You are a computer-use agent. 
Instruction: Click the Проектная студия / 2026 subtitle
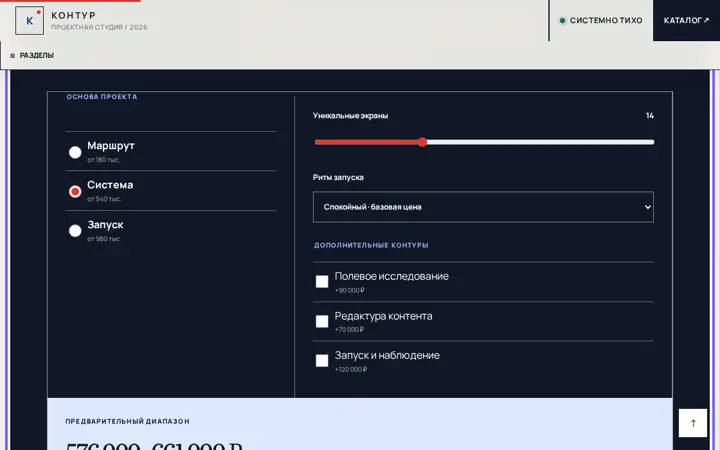tap(99, 28)
